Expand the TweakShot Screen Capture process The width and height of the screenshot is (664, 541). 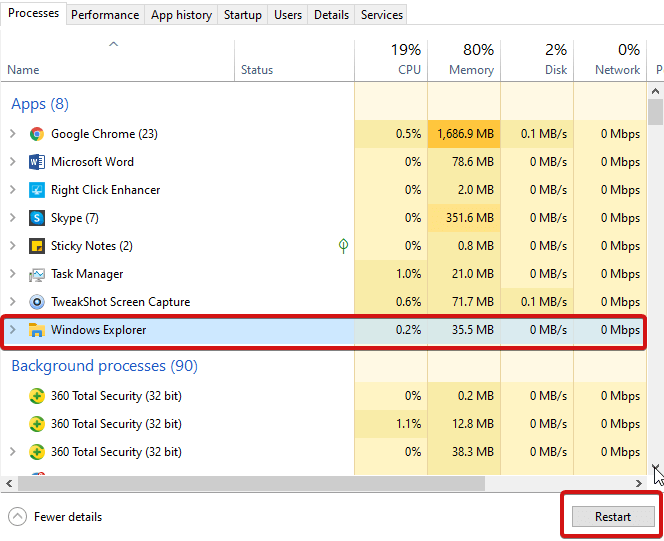click(13, 302)
